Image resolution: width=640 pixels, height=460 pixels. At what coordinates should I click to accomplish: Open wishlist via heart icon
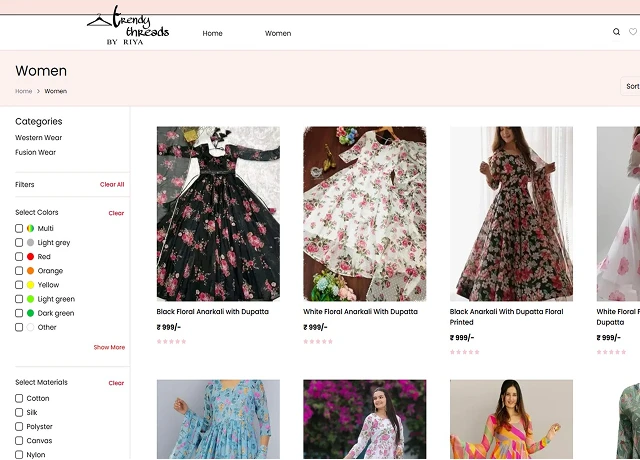click(633, 32)
